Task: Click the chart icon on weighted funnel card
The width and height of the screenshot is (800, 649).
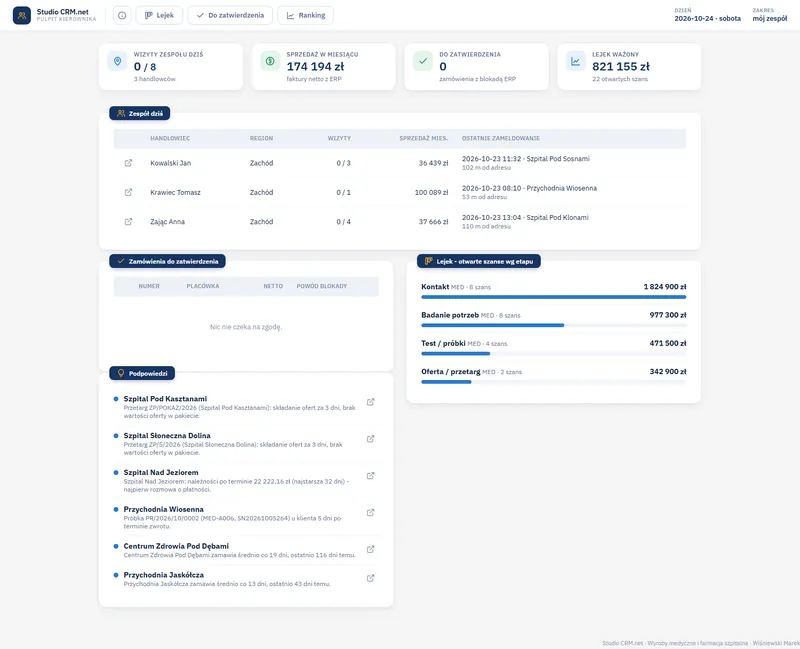Action: coord(576,61)
